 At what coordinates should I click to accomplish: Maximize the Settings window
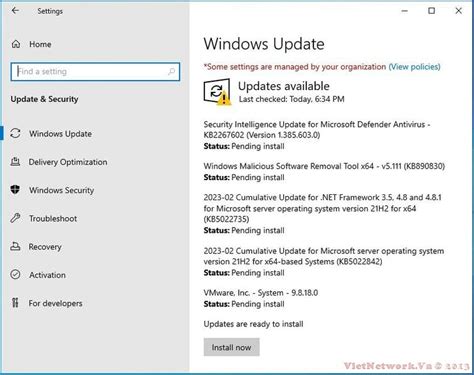pos(432,11)
